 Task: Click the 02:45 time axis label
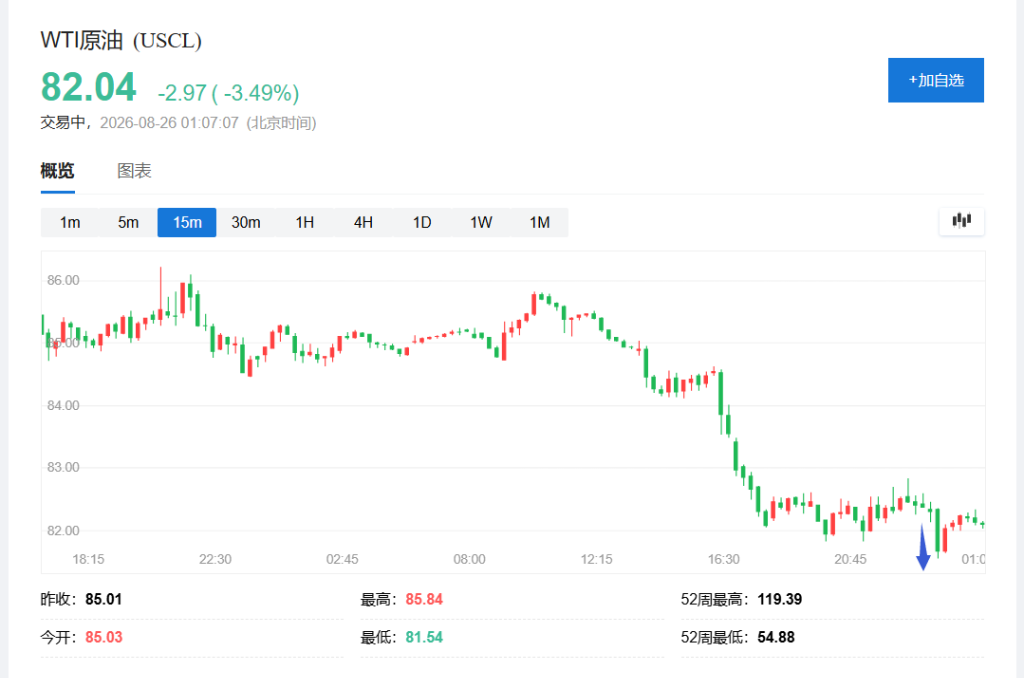342,559
